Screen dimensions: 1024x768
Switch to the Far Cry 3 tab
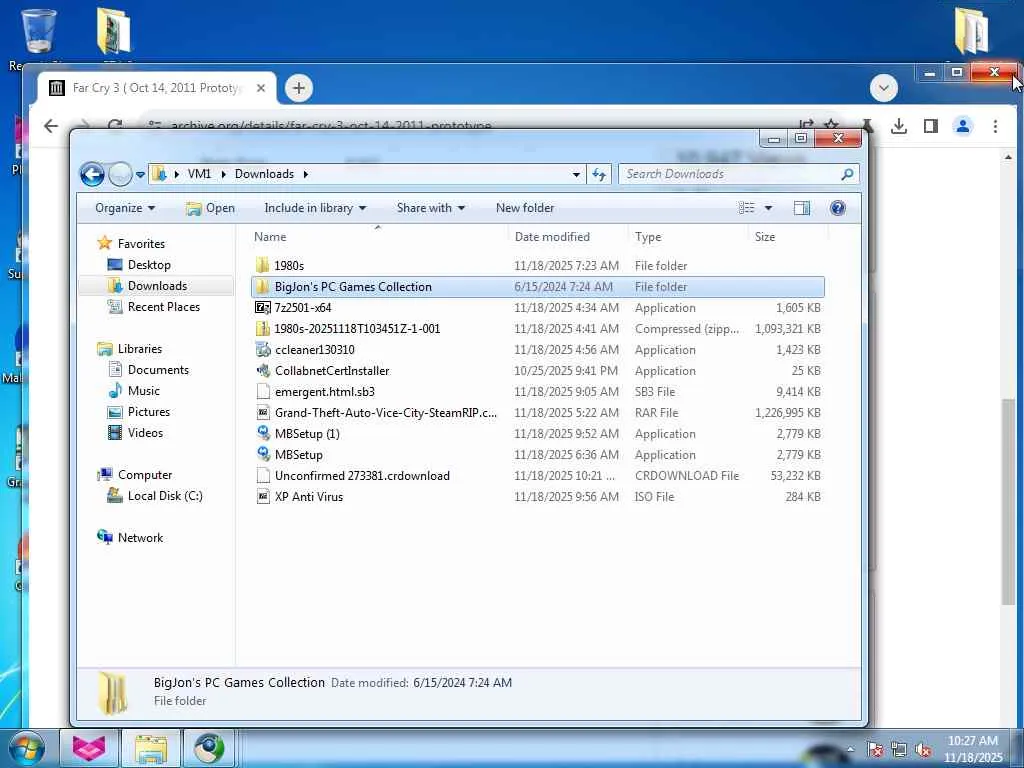tap(157, 88)
